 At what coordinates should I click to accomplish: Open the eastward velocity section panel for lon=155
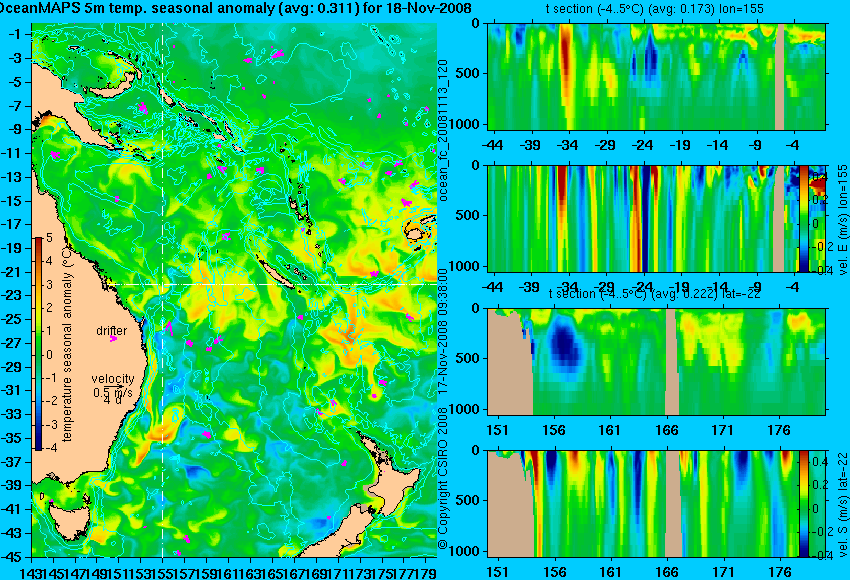pyautogui.click(x=656, y=219)
